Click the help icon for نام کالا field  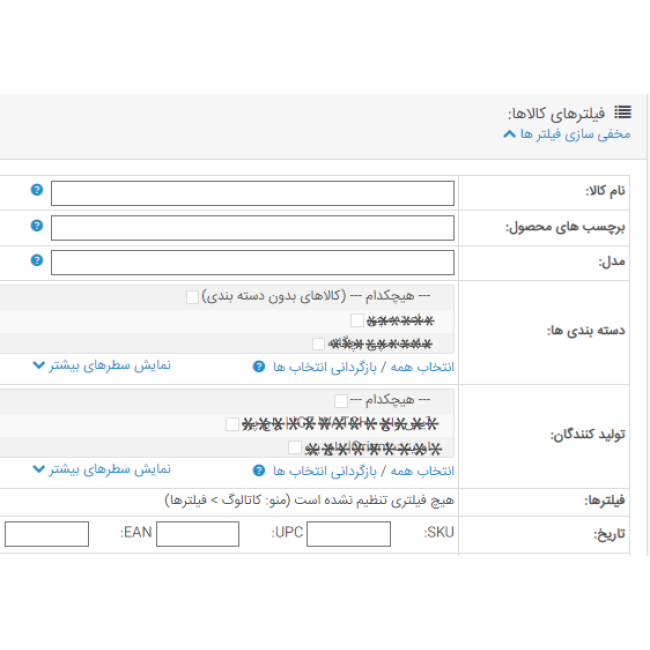pos(37,189)
